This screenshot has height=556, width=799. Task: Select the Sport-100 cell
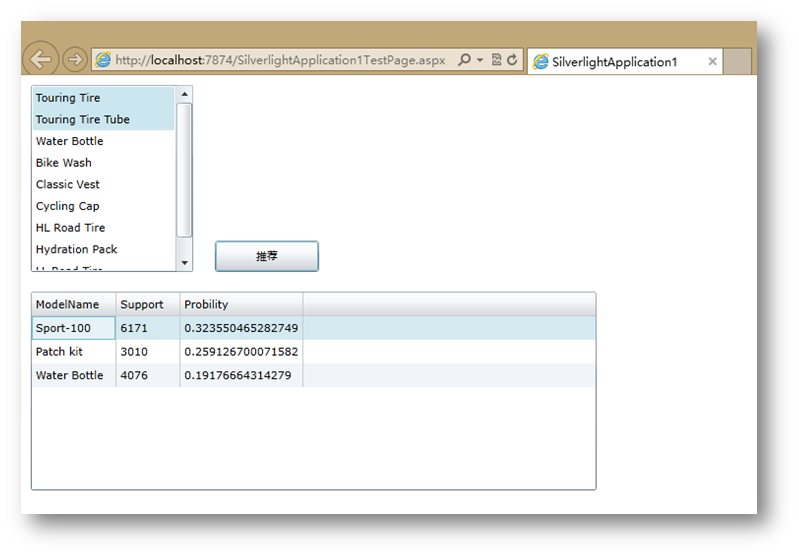coord(74,328)
